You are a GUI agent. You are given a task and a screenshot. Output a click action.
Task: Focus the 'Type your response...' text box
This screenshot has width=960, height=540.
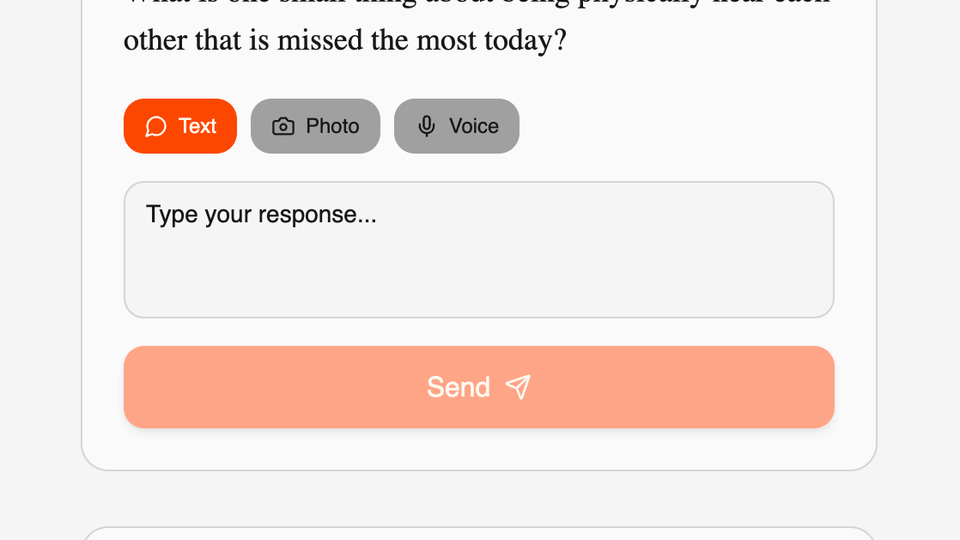478,250
